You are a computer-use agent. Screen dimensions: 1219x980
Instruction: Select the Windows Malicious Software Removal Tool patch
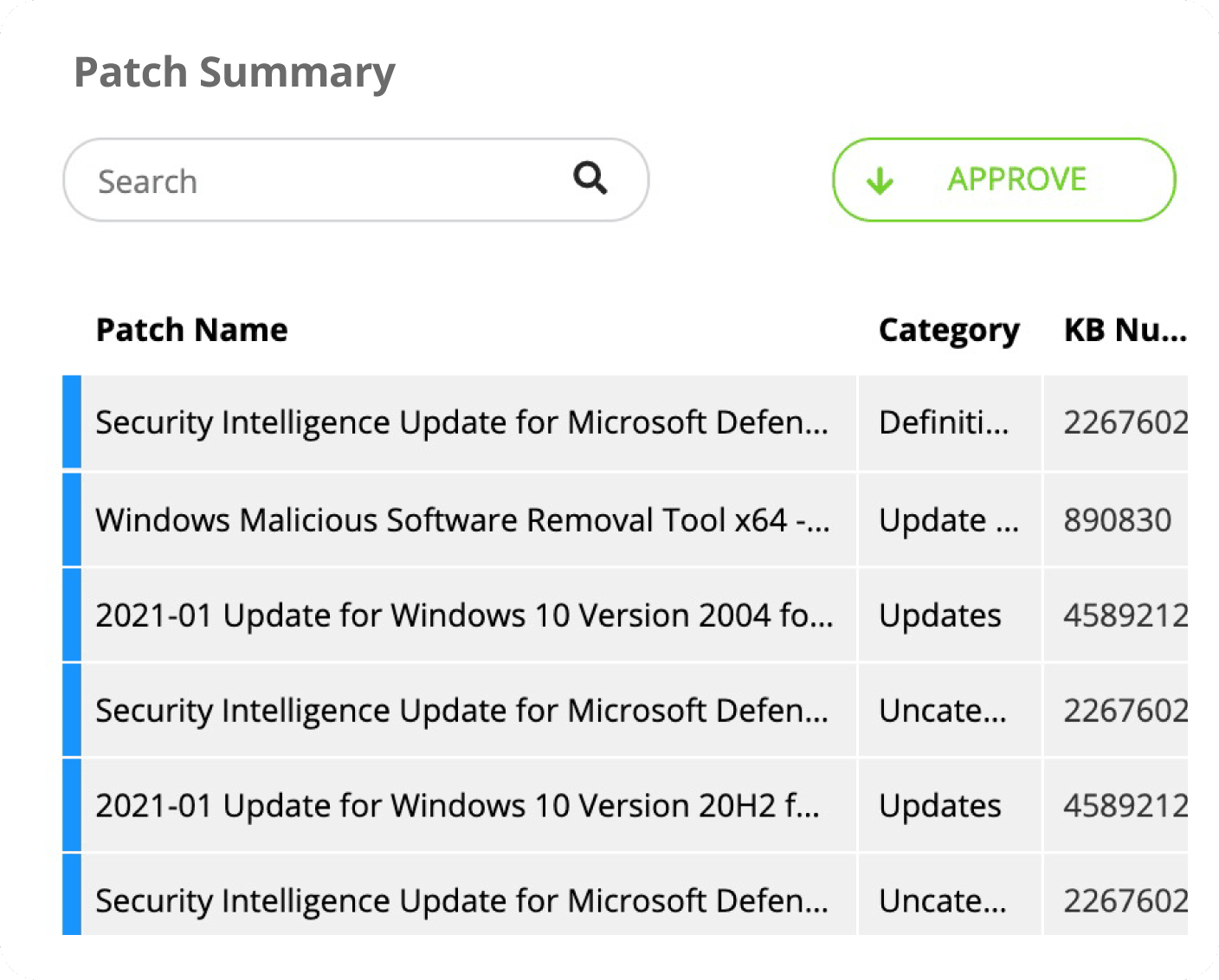(462, 520)
